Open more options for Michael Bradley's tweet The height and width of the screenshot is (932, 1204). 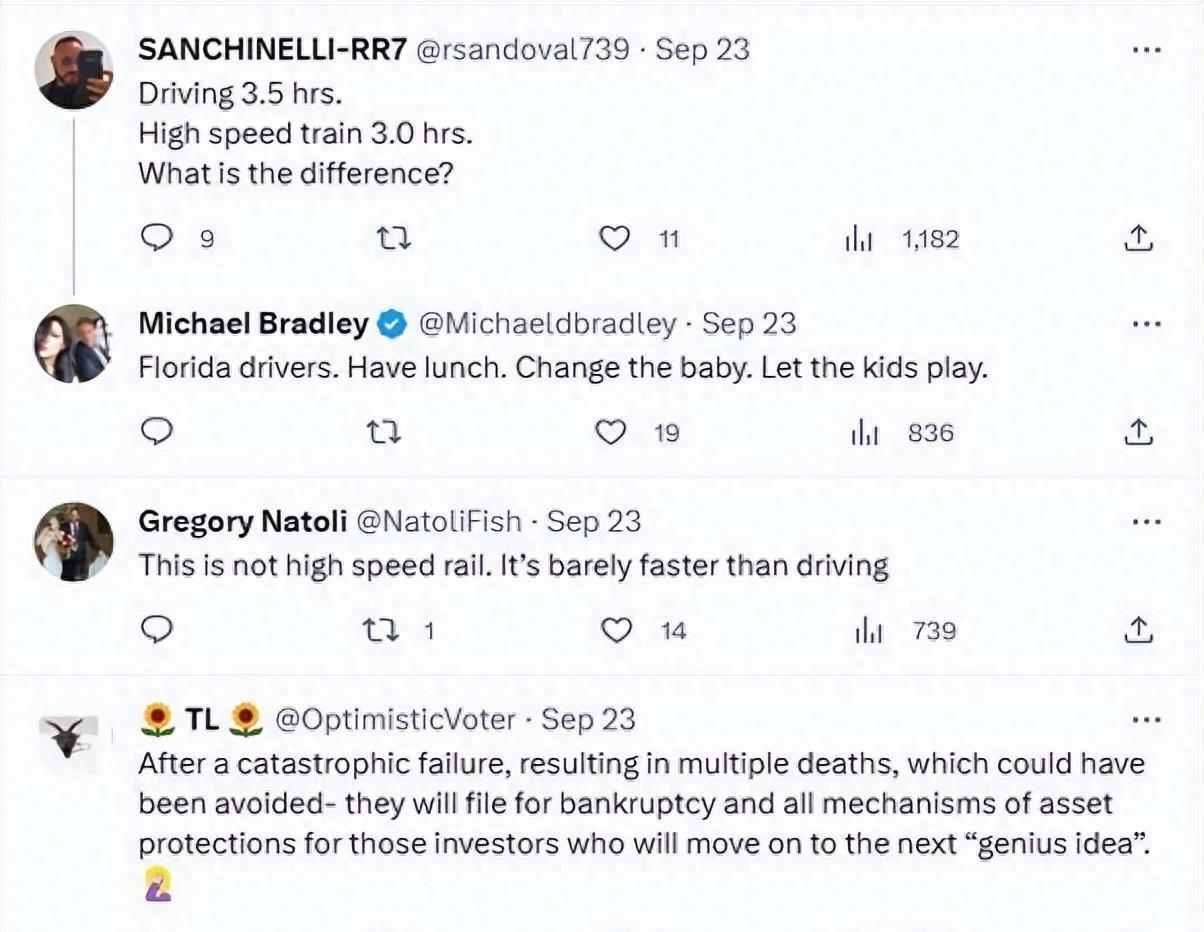pos(1145,324)
